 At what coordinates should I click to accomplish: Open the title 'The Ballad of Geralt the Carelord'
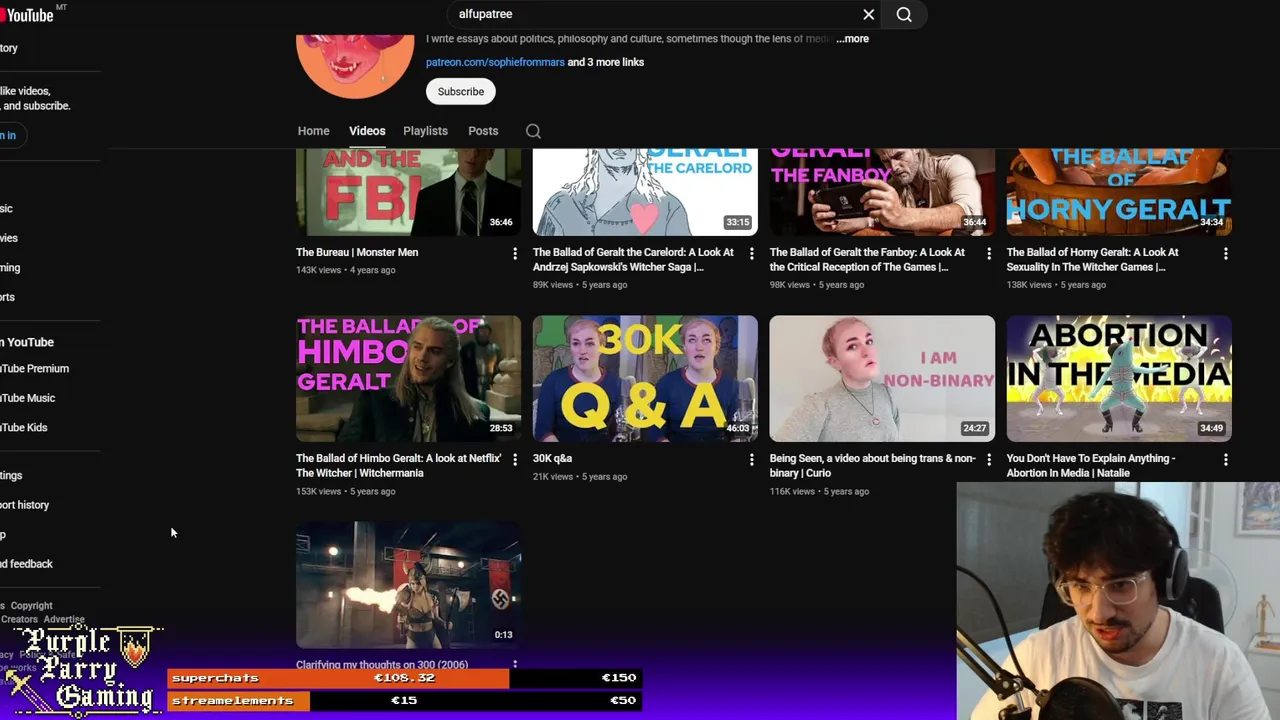pyautogui.click(x=633, y=259)
